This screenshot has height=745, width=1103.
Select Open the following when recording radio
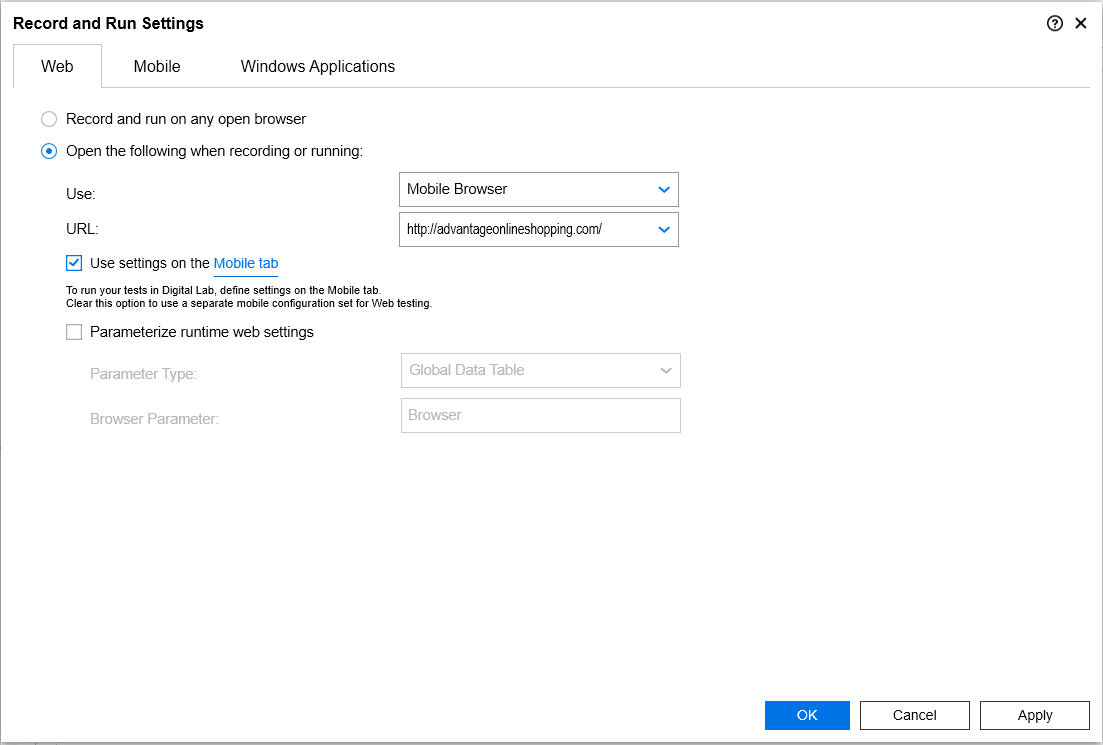click(x=49, y=151)
